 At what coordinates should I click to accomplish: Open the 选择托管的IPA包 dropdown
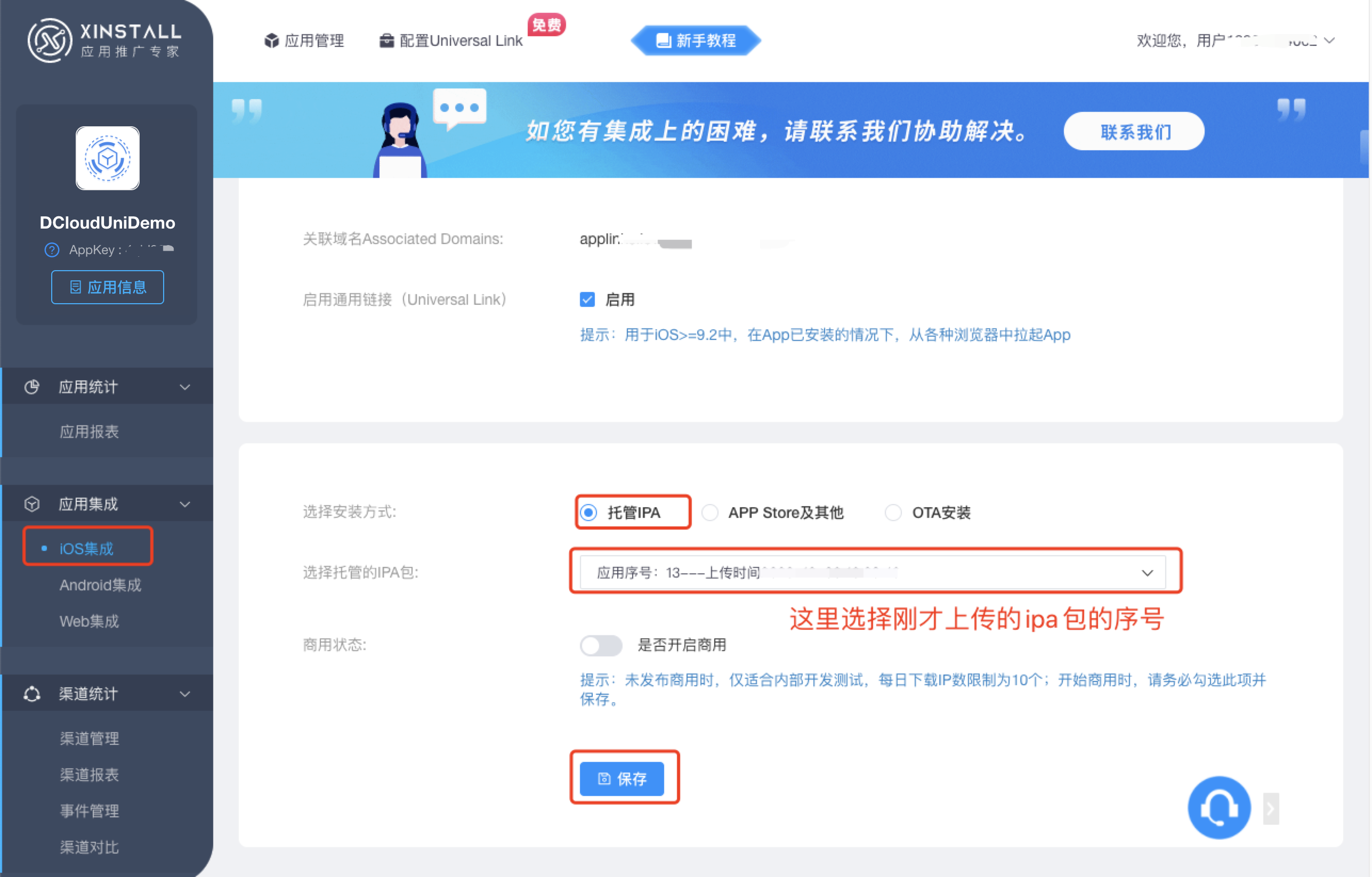point(871,572)
